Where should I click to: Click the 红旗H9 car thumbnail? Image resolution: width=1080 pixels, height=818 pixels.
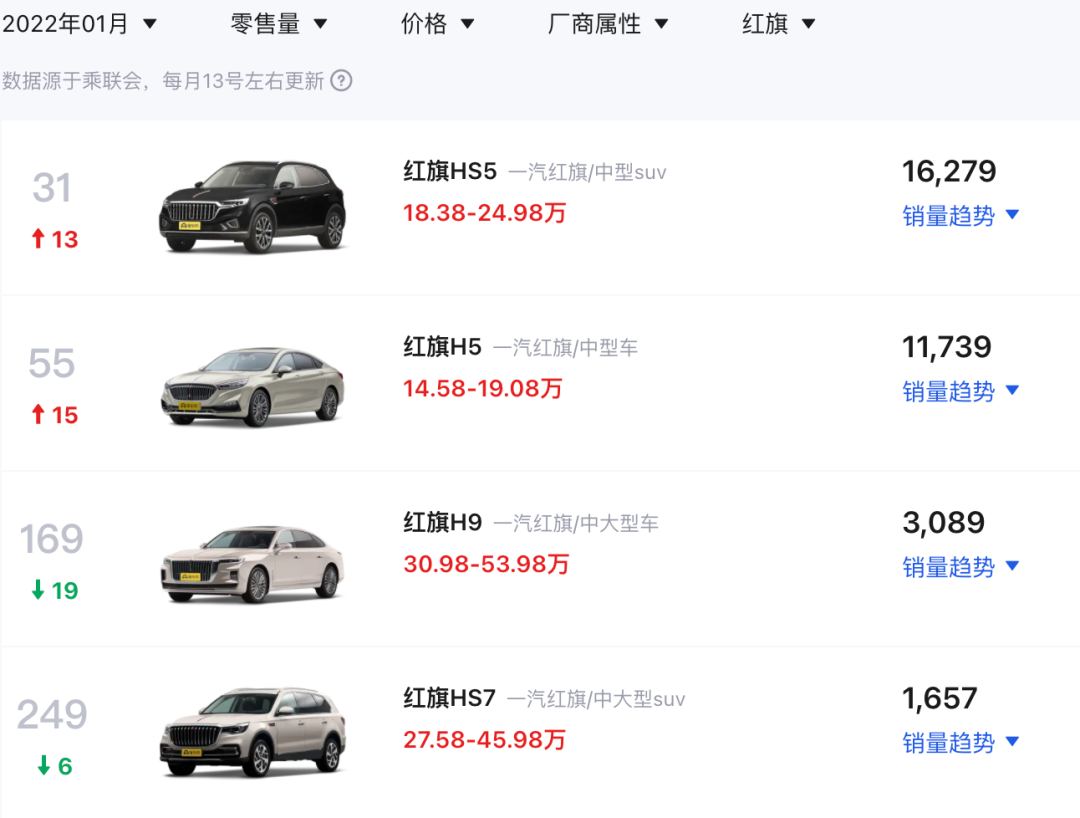click(x=252, y=563)
